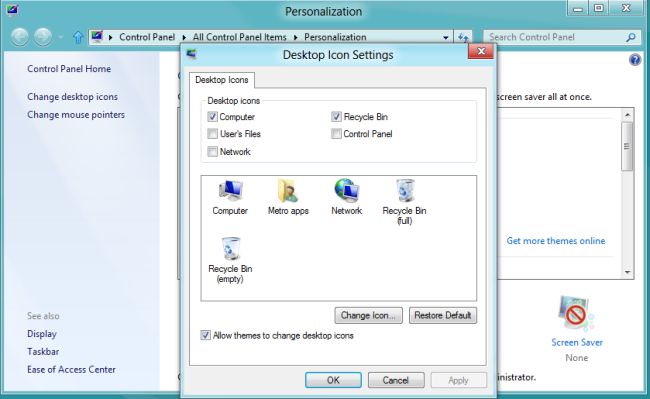Click the help question mark icon

coord(635,60)
